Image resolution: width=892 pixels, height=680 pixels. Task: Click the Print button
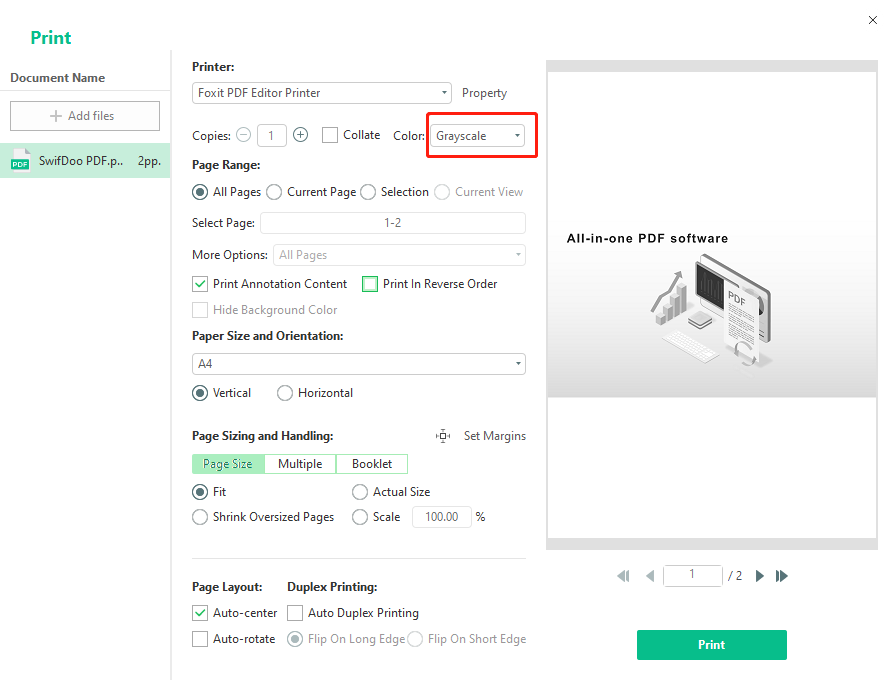click(711, 645)
